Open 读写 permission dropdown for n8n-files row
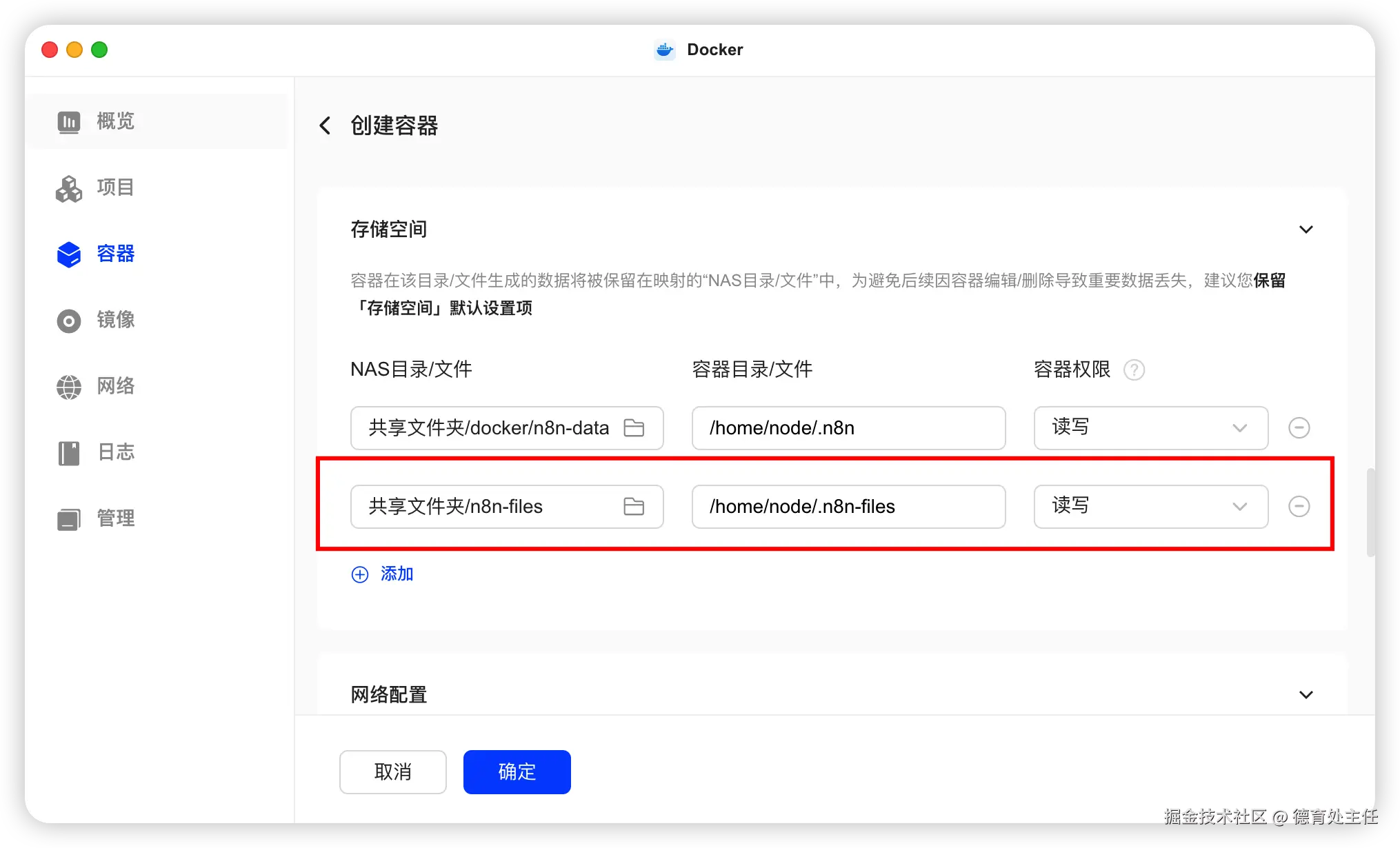Viewport: 1400px width, 848px height. 1150,507
